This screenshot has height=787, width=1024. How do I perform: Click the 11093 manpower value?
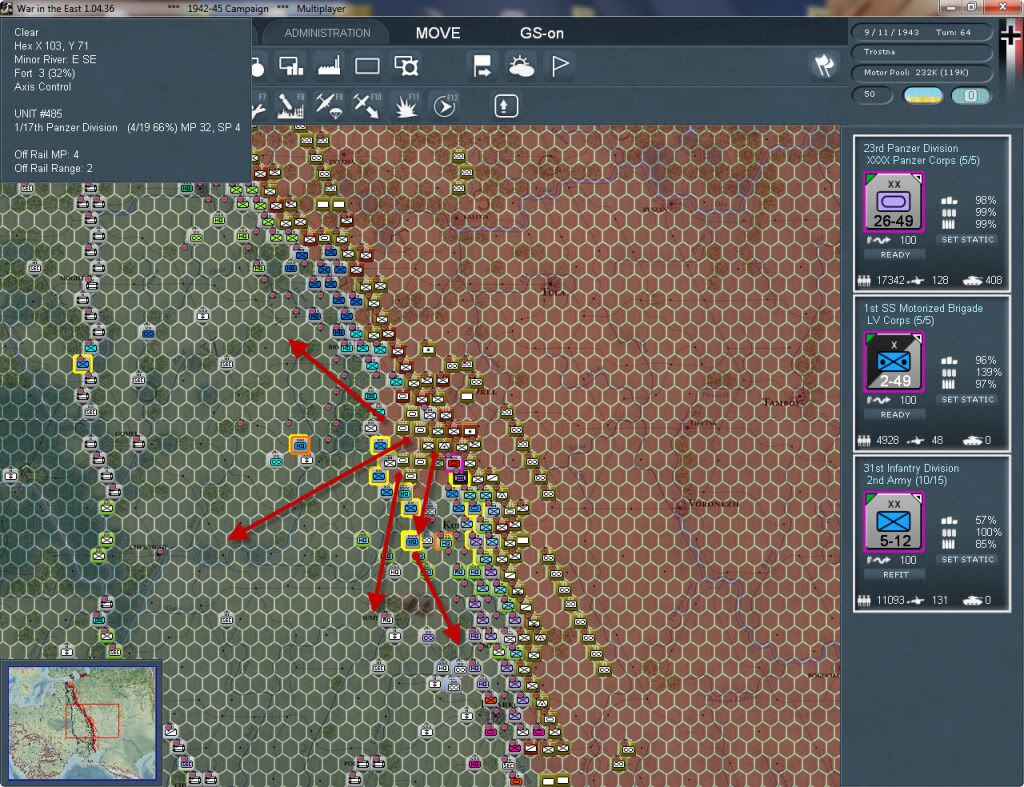coord(890,601)
